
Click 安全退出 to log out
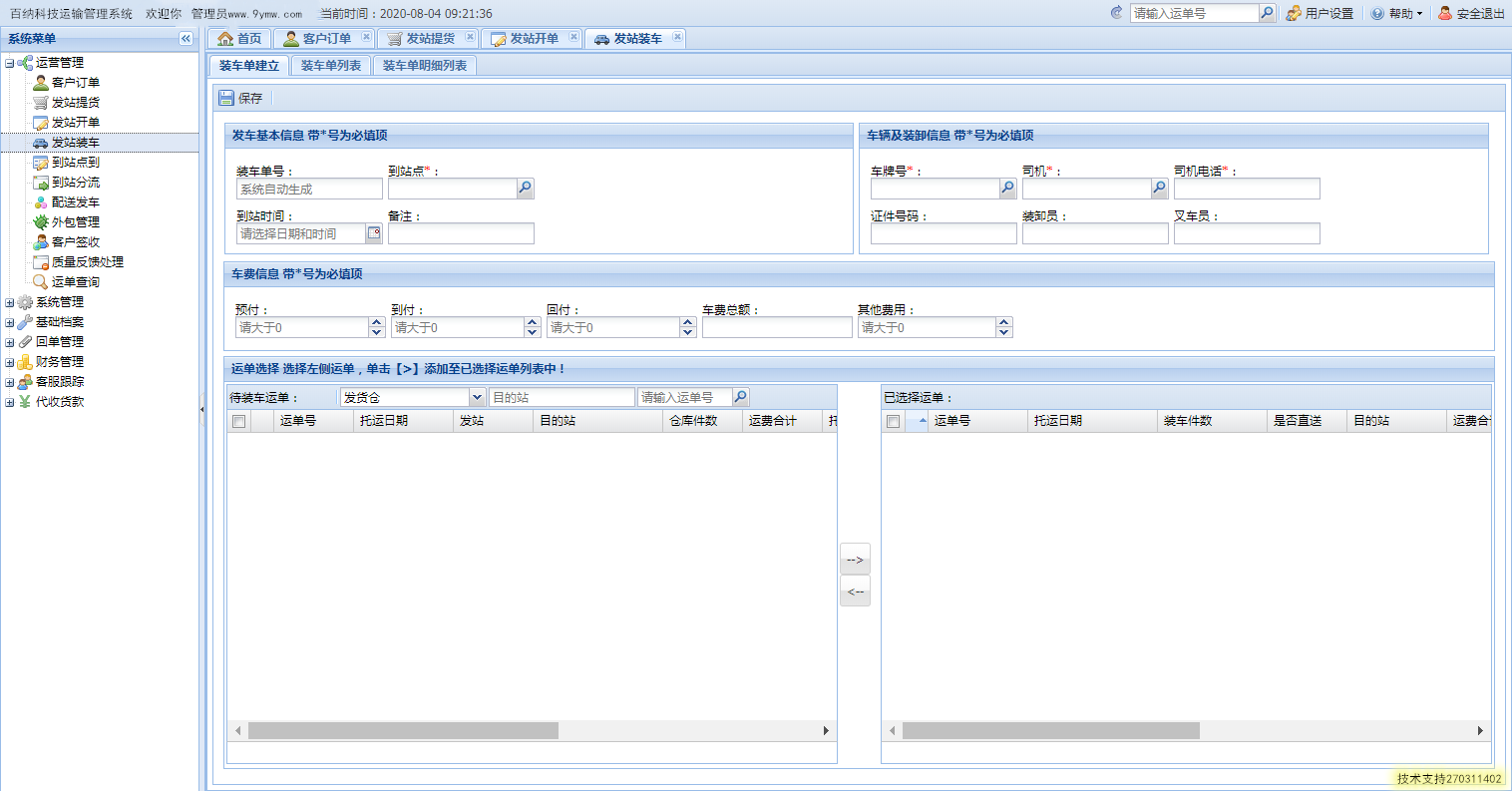(1471, 13)
